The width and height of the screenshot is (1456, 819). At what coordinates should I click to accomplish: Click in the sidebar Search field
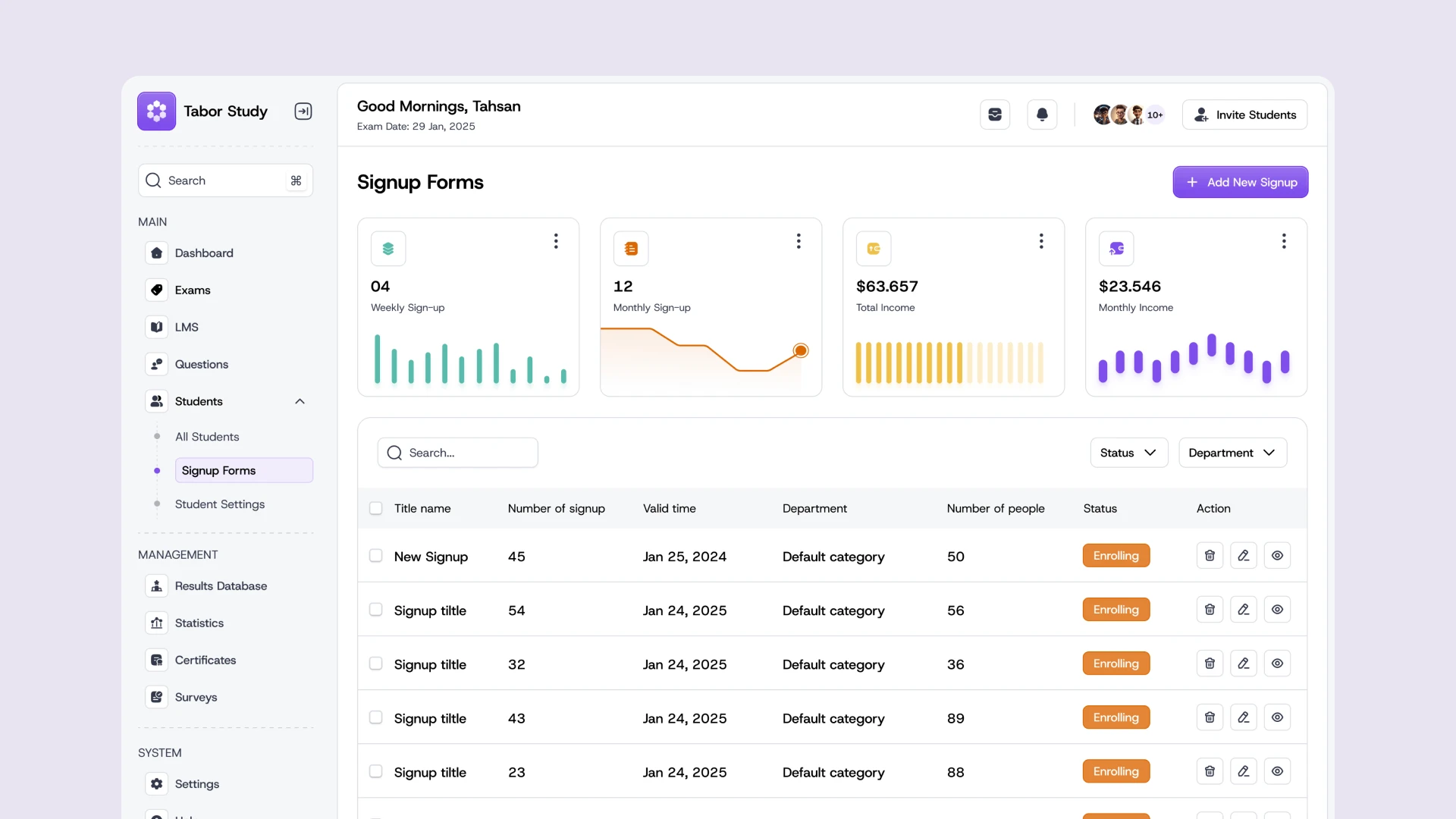click(x=225, y=180)
